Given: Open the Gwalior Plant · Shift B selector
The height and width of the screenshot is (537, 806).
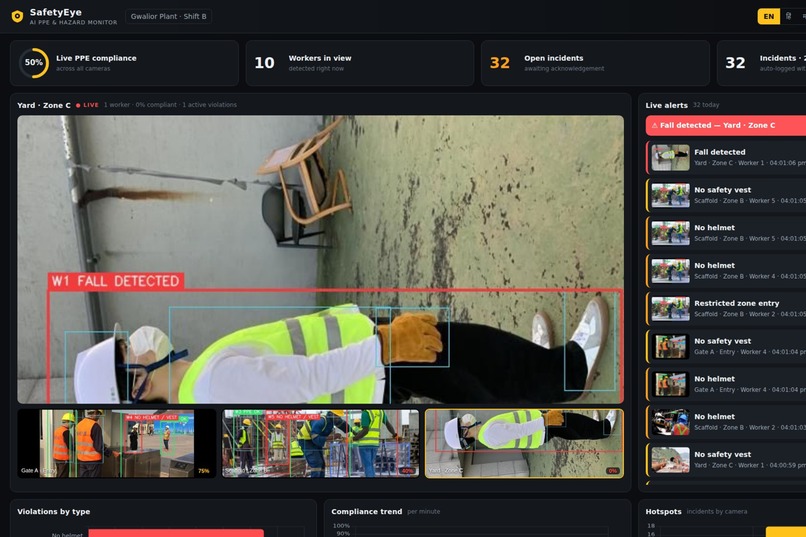Looking at the screenshot, I should [x=169, y=16].
